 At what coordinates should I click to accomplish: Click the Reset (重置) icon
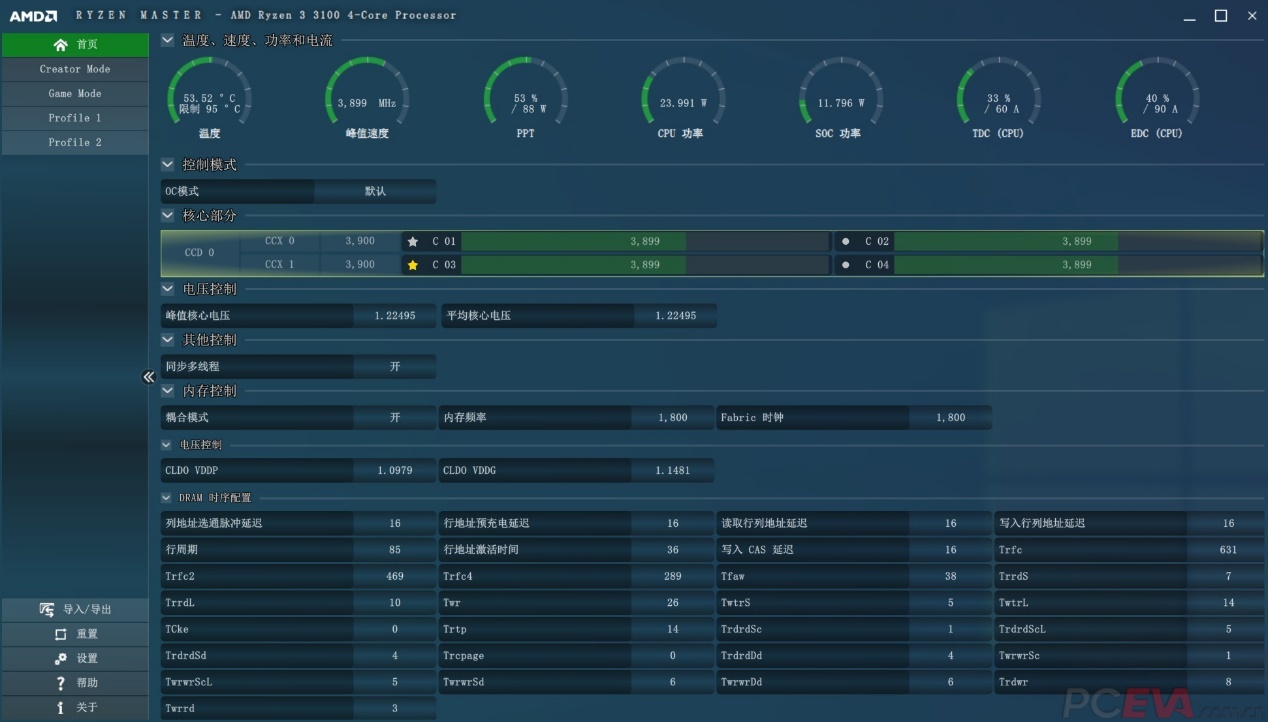pos(60,634)
